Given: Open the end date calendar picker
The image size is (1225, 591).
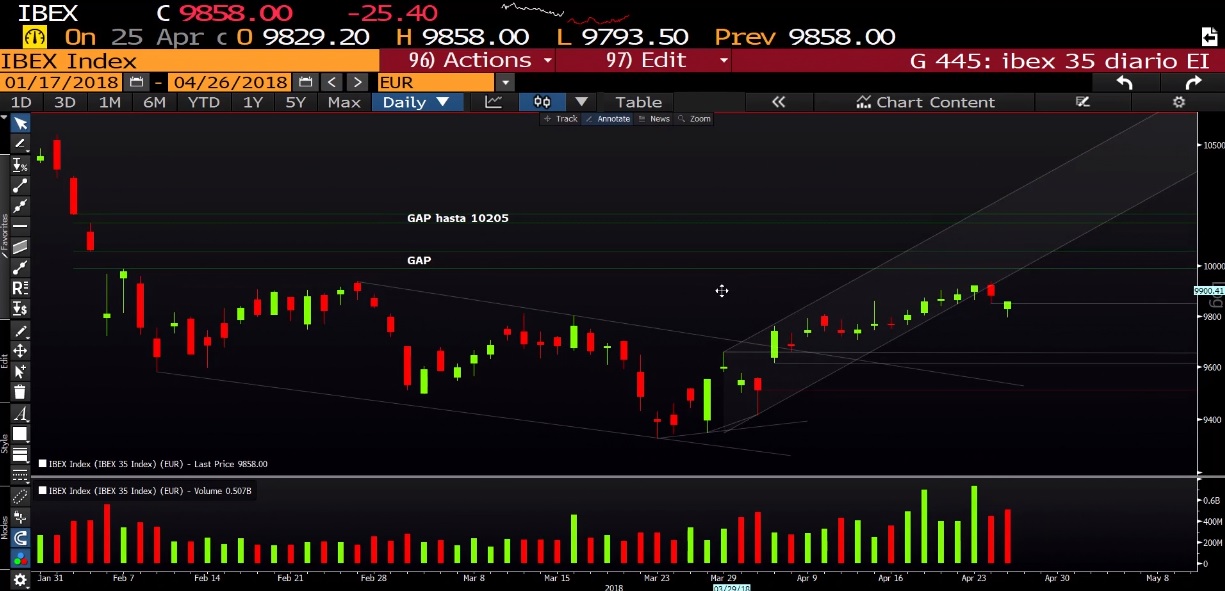Looking at the screenshot, I should (307, 82).
